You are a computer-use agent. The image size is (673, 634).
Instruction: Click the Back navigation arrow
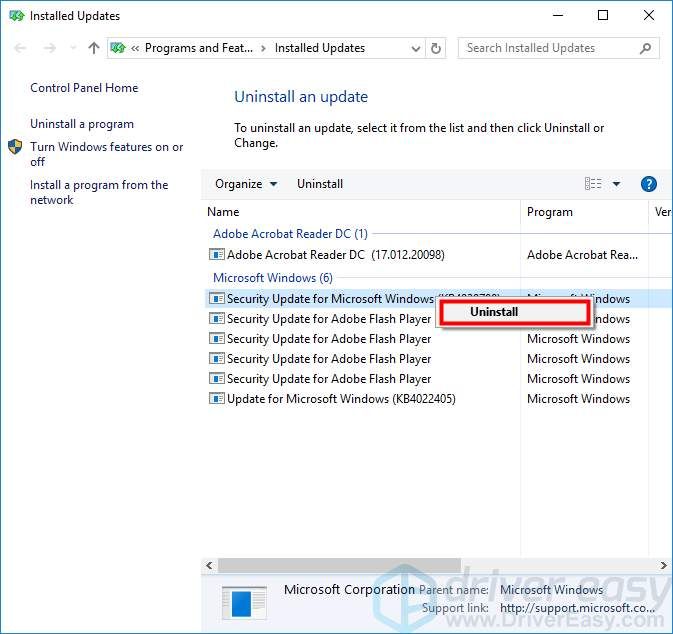(x=22, y=48)
